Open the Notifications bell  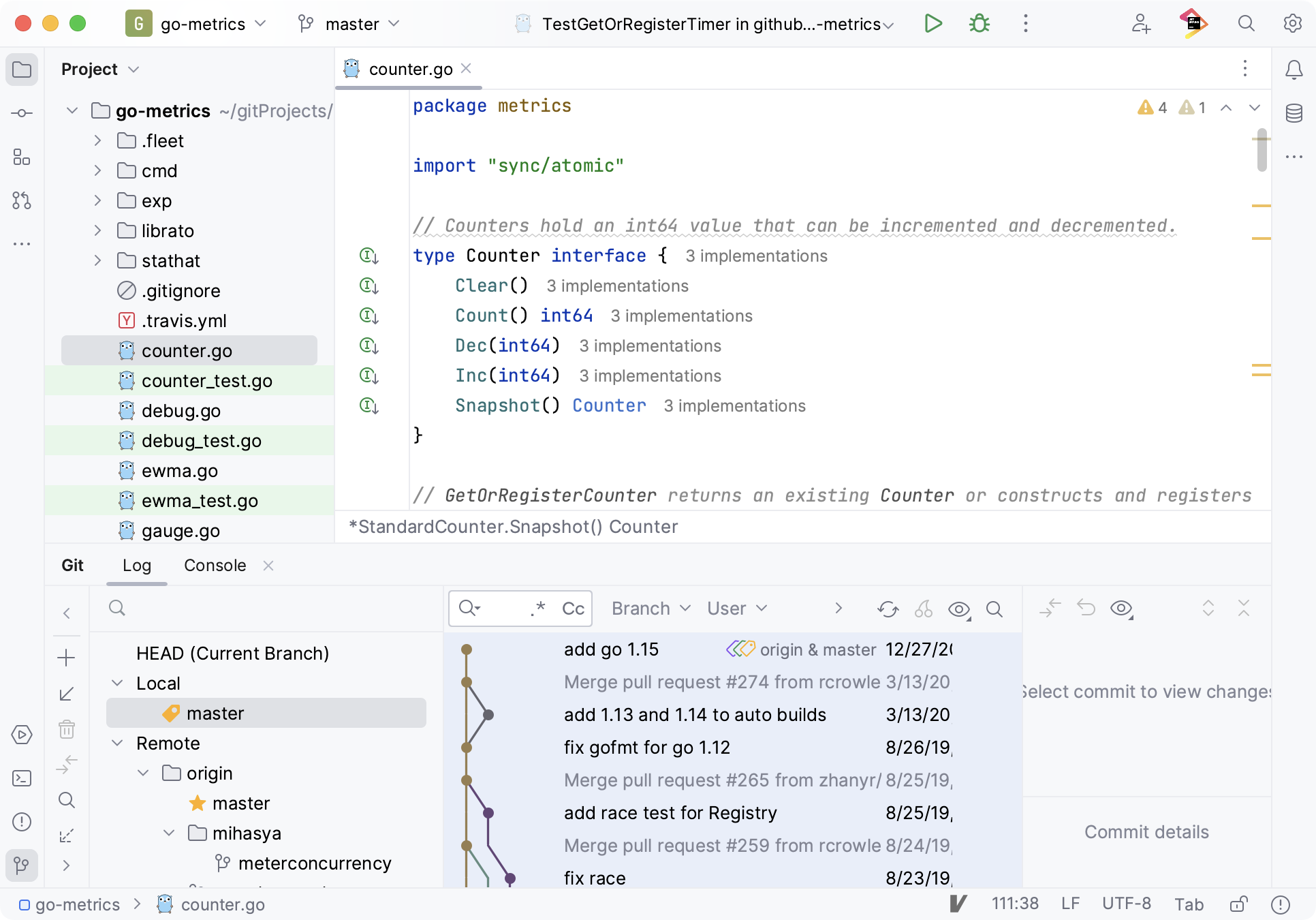click(x=1295, y=69)
